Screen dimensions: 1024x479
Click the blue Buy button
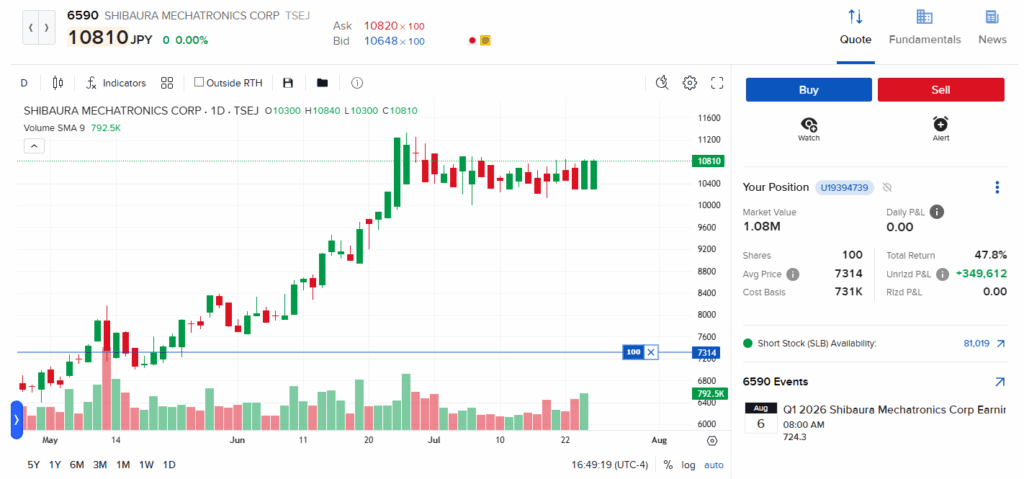coord(808,90)
